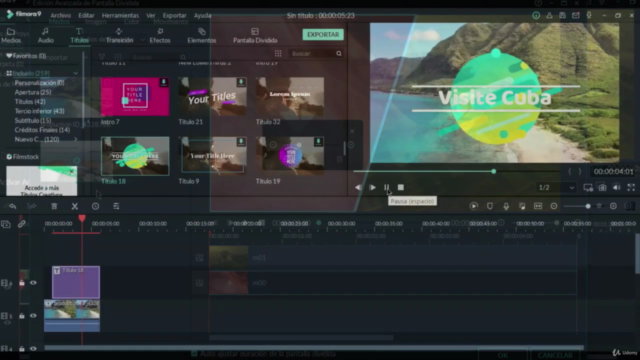This screenshot has width=640, height=360.
Task: Open the Editar menu
Action: point(86,16)
